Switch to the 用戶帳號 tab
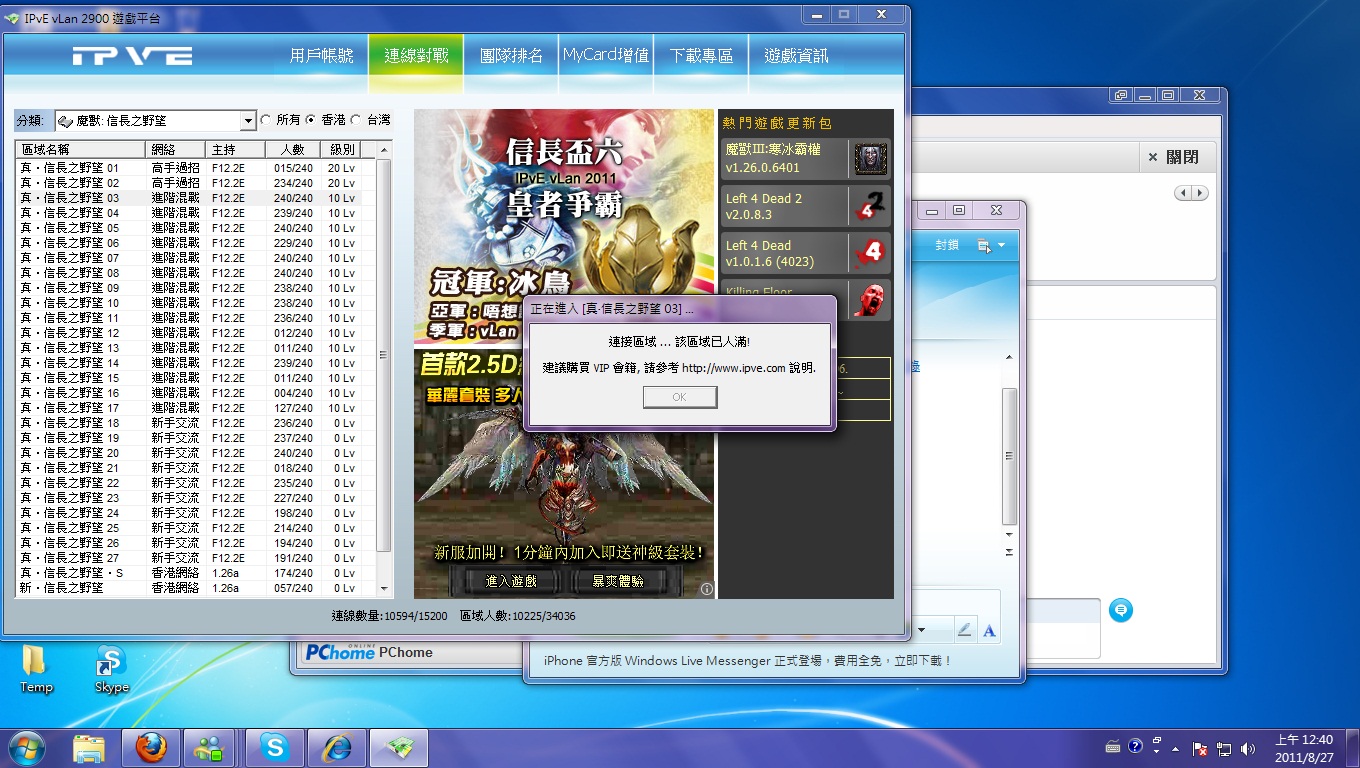This screenshot has width=1360, height=768. pyautogui.click(x=321, y=56)
